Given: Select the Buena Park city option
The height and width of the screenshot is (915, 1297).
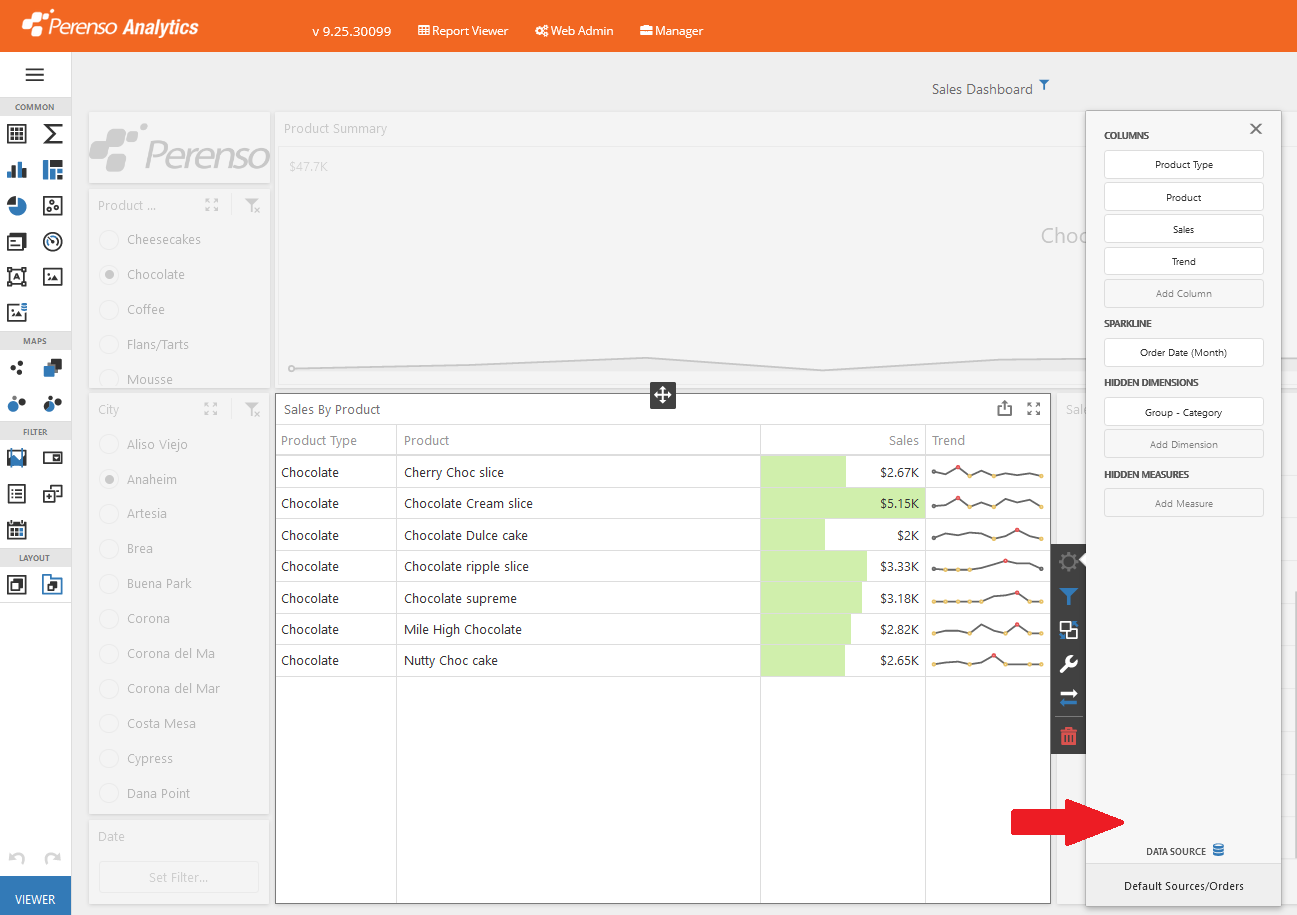Looking at the screenshot, I should pos(109,583).
